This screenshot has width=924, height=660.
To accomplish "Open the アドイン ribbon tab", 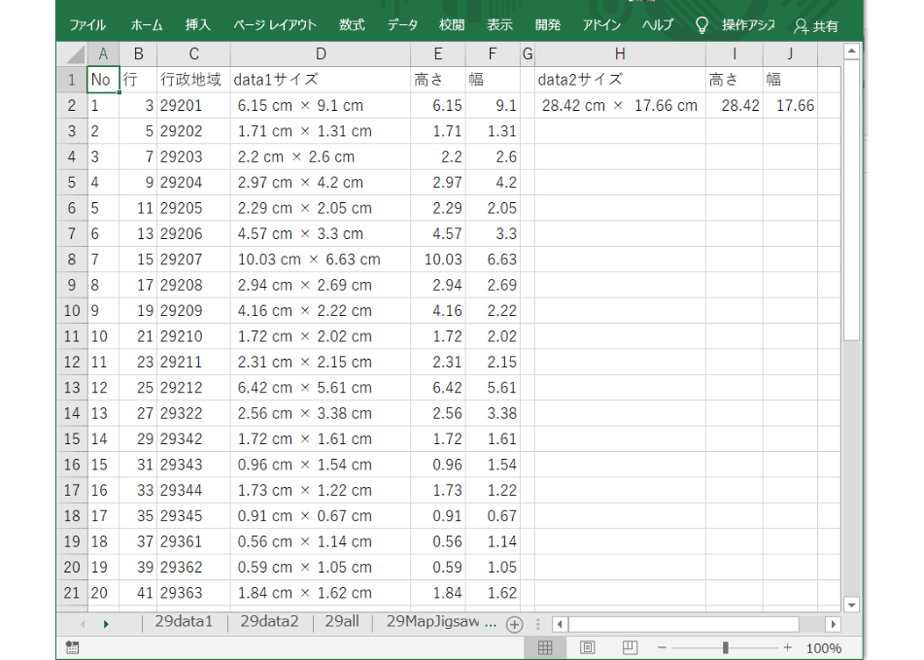I will pos(602,25).
